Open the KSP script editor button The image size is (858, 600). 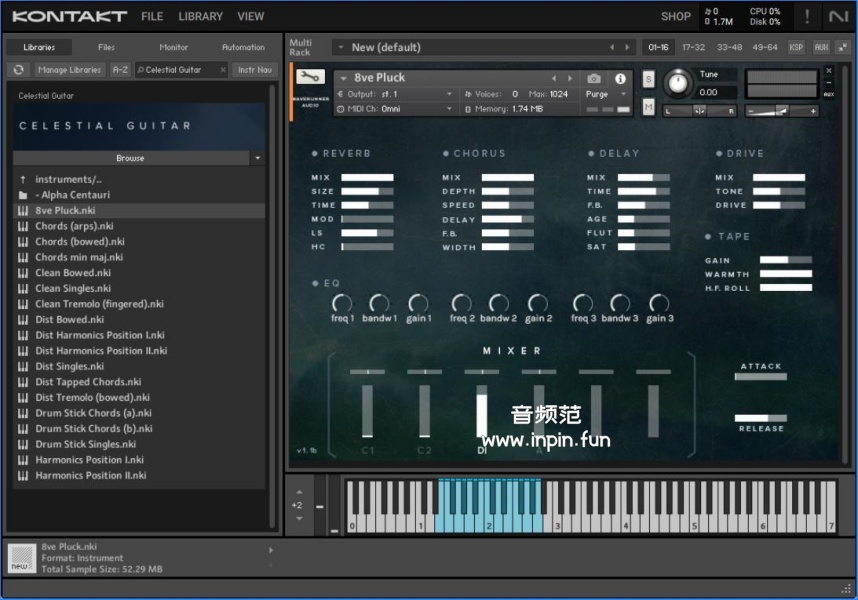(796, 47)
